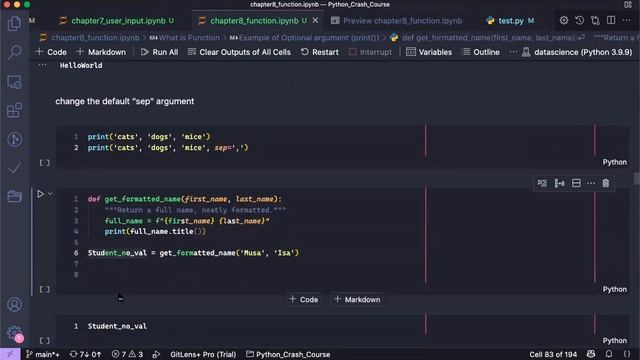
Task: Delete the current cell with trash icon
Action: pos(606,183)
